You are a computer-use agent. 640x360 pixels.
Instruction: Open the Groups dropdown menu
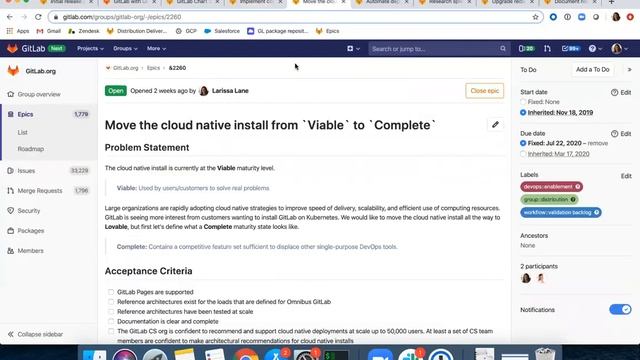[125, 49]
